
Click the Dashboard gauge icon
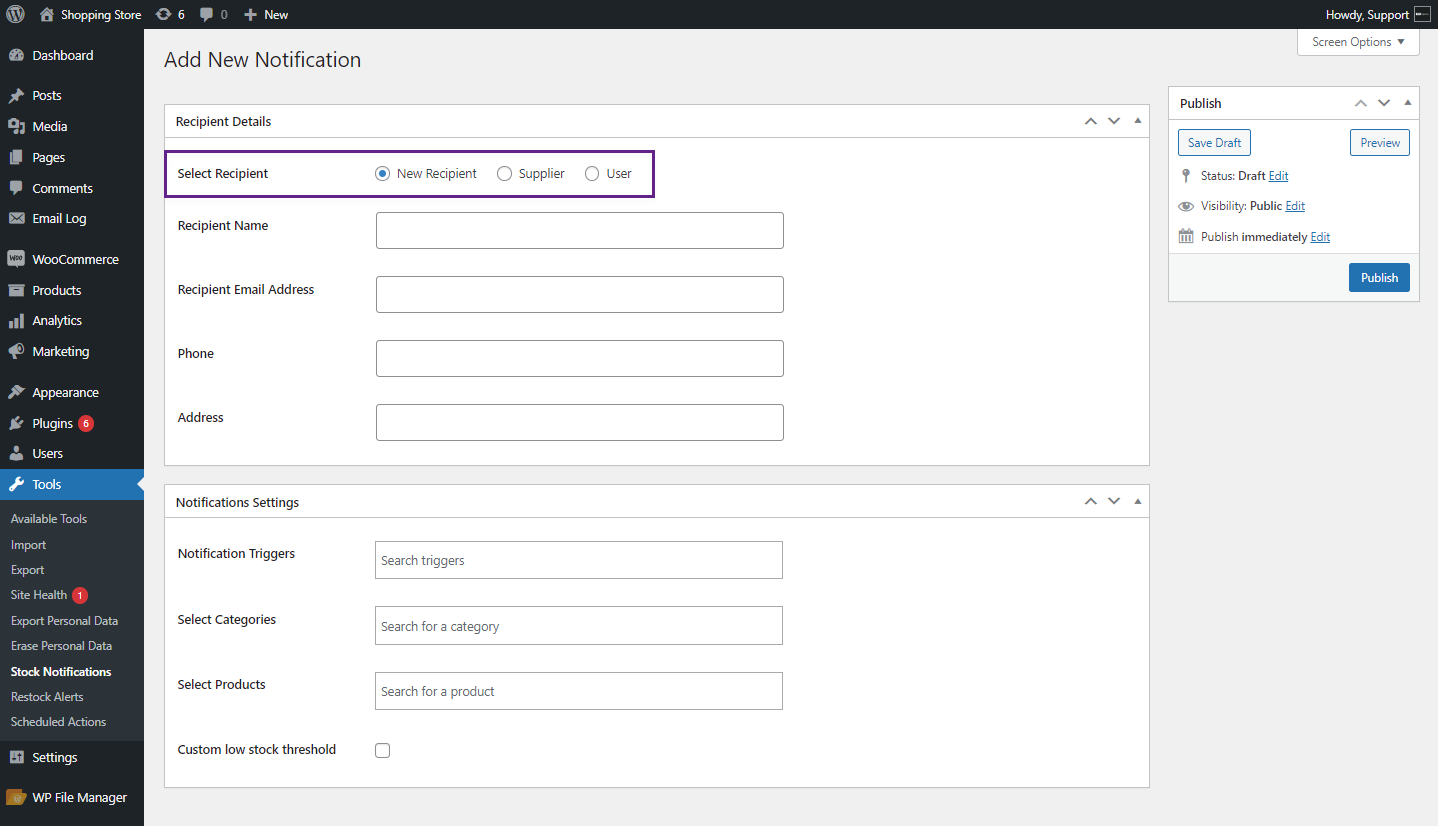click(16, 56)
